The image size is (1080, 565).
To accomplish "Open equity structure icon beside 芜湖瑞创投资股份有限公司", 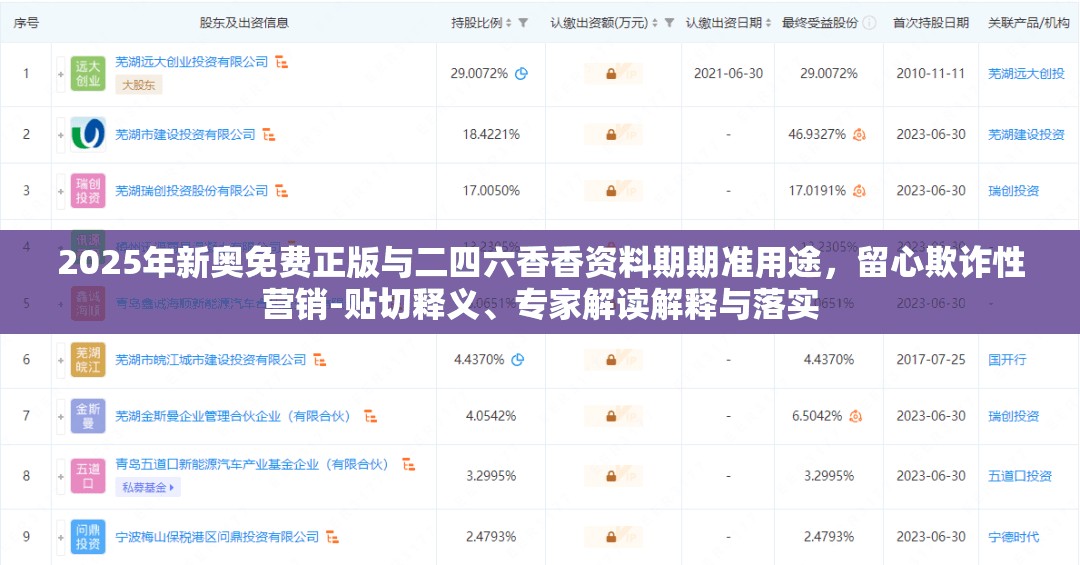I will point(281,191).
